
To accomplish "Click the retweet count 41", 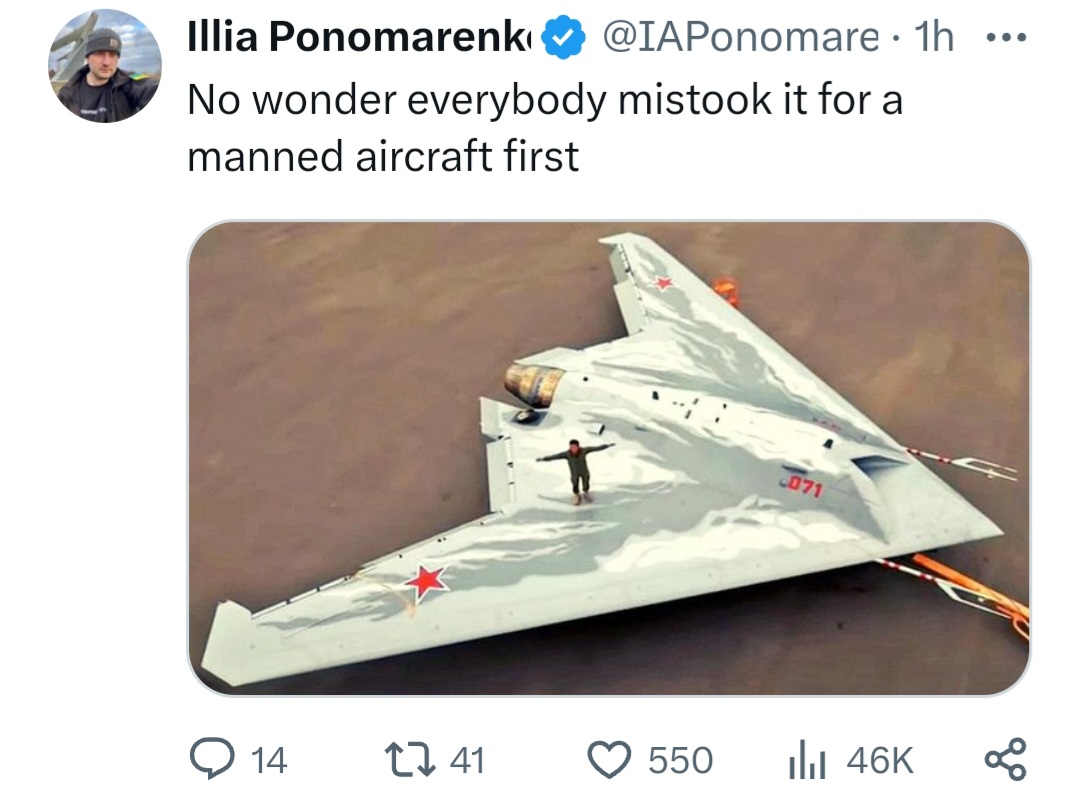I will click(x=468, y=760).
